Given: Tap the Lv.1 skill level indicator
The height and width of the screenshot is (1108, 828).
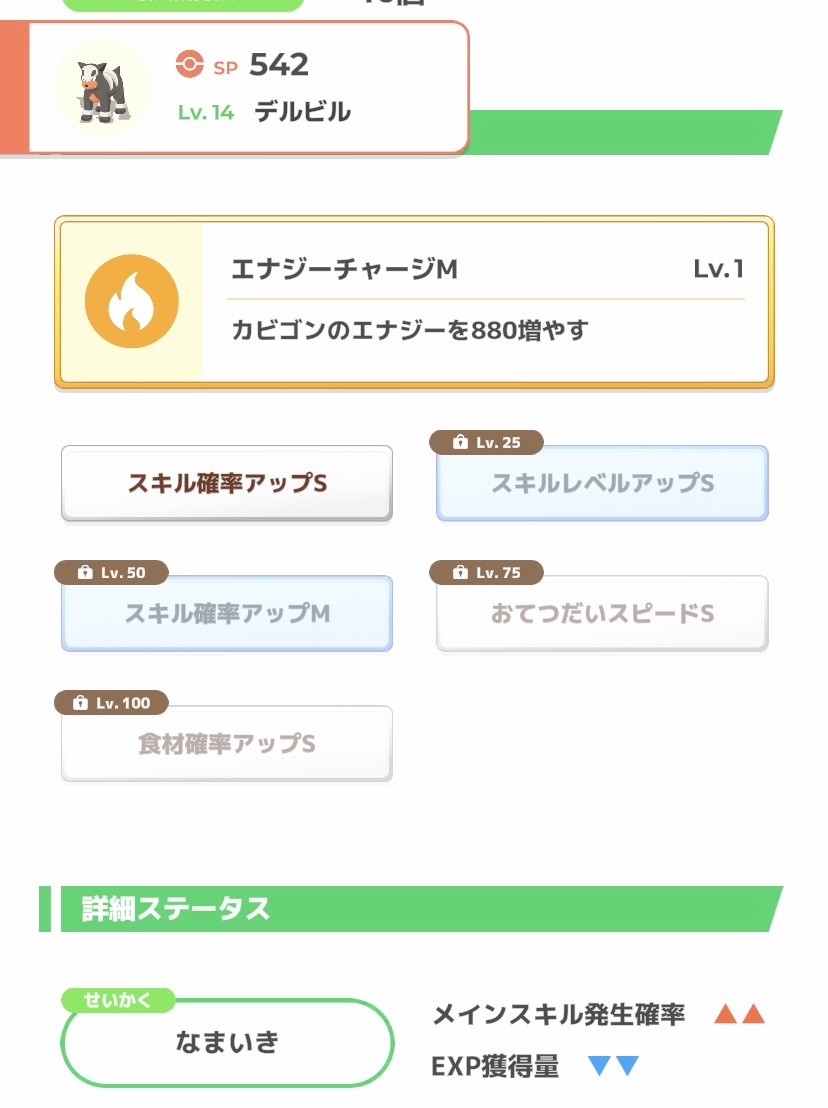Looking at the screenshot, I should (x=718, y=269).
